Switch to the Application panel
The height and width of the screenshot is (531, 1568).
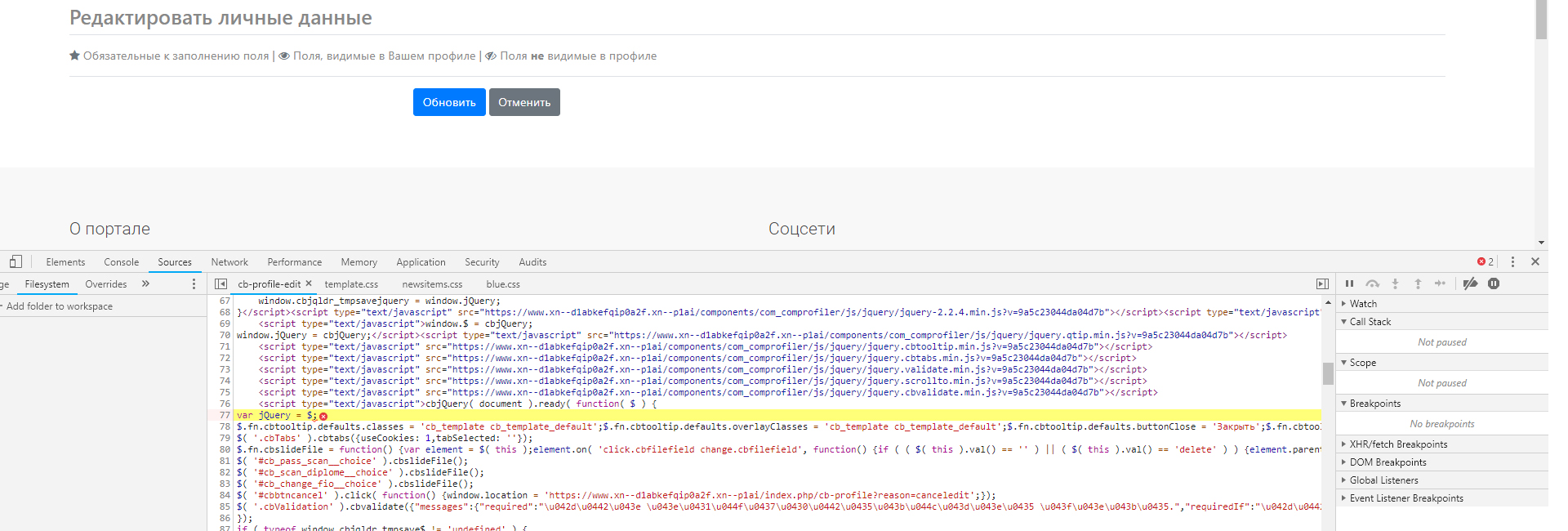pyautogui.click(x=421, y=261)
